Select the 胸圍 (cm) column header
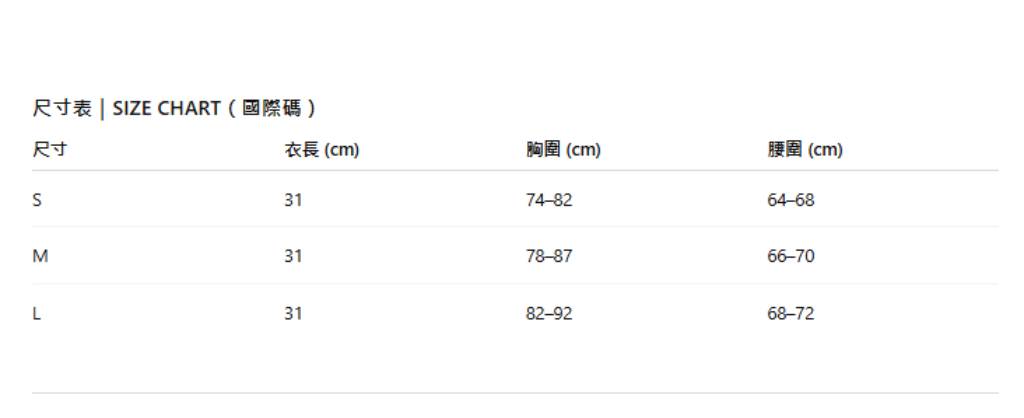The width and height of the screenshot is (1024, 418). coord(563,150)
